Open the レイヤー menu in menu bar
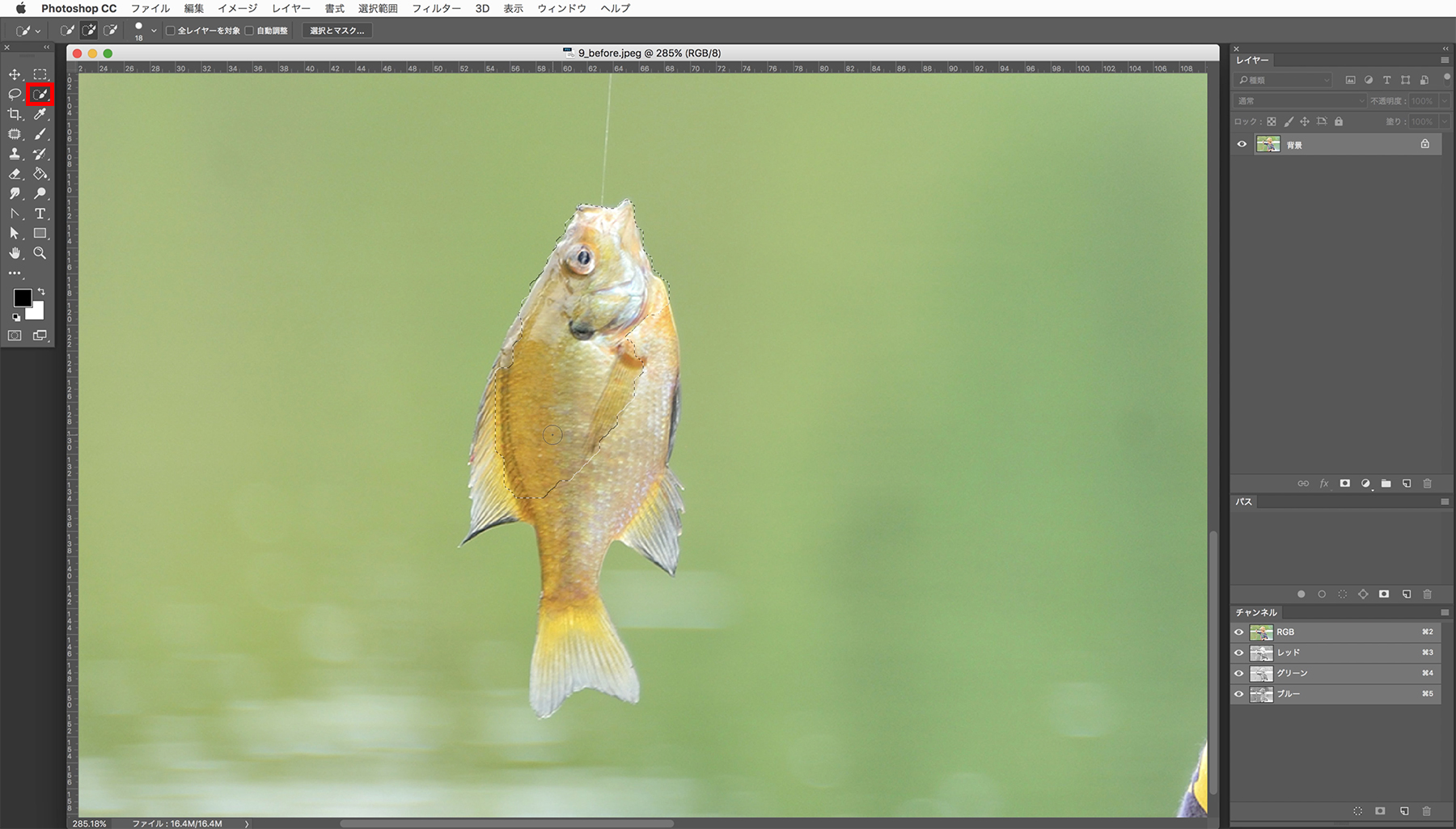Image resolution: width=1456 pixels, height=829 pixels. 291,8
